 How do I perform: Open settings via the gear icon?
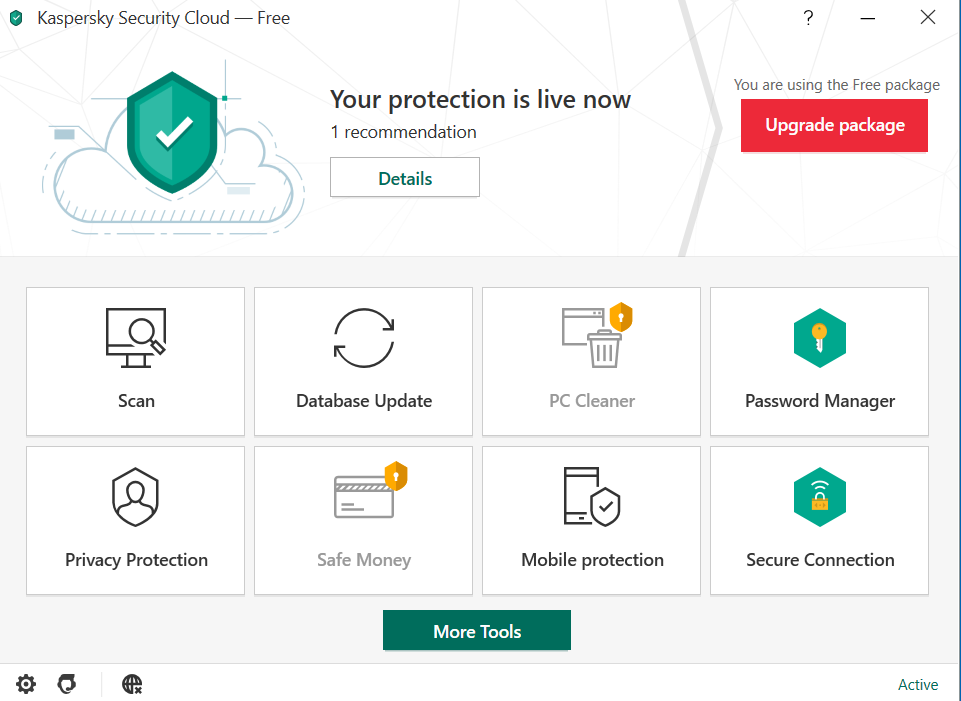click(x=26, y=684)
